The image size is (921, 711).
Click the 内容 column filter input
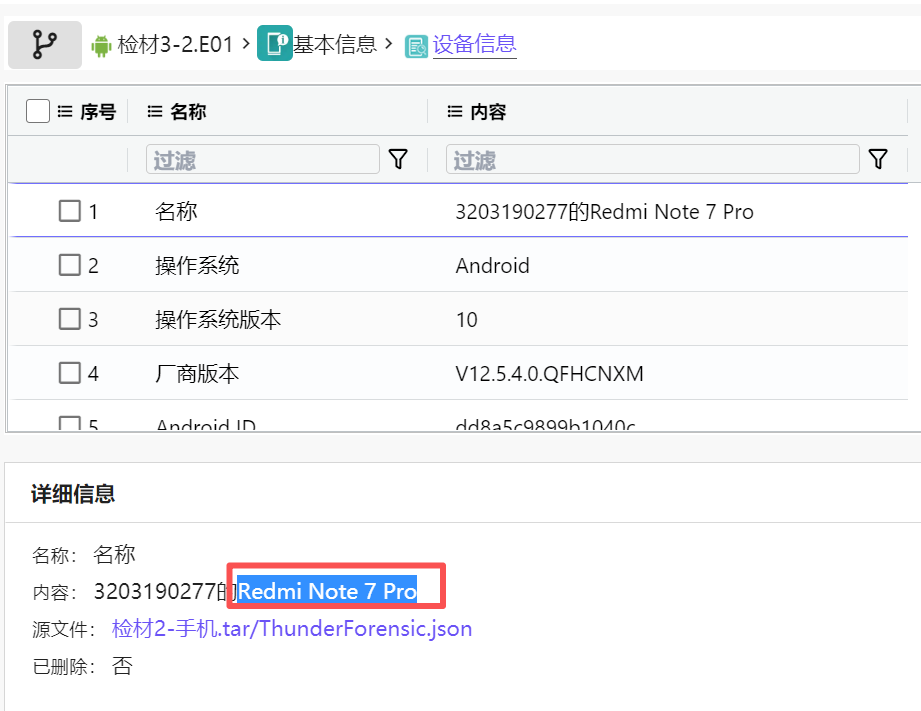tap(653, 159)
